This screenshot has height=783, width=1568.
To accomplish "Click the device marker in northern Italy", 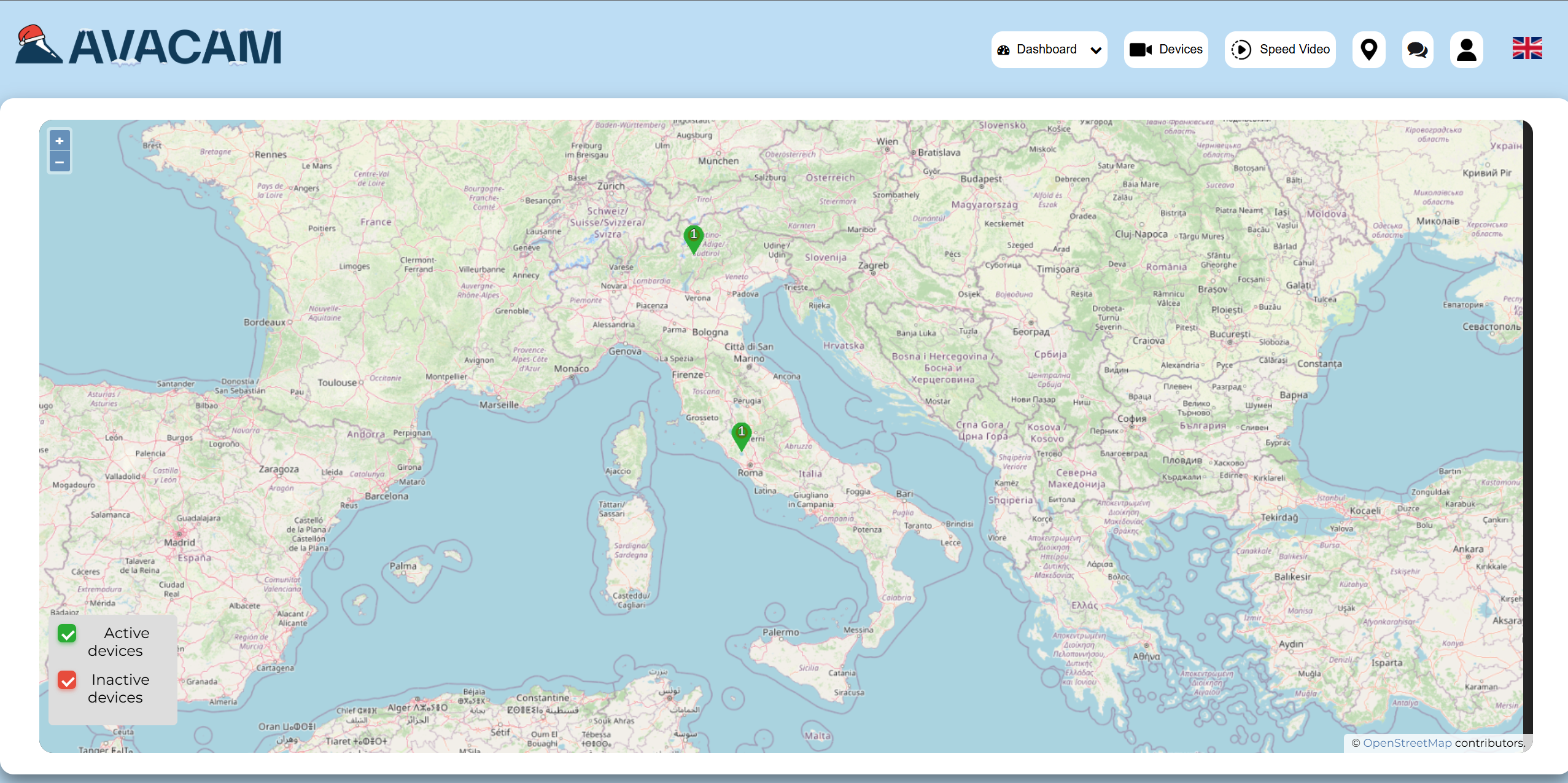I will point(693,238).
